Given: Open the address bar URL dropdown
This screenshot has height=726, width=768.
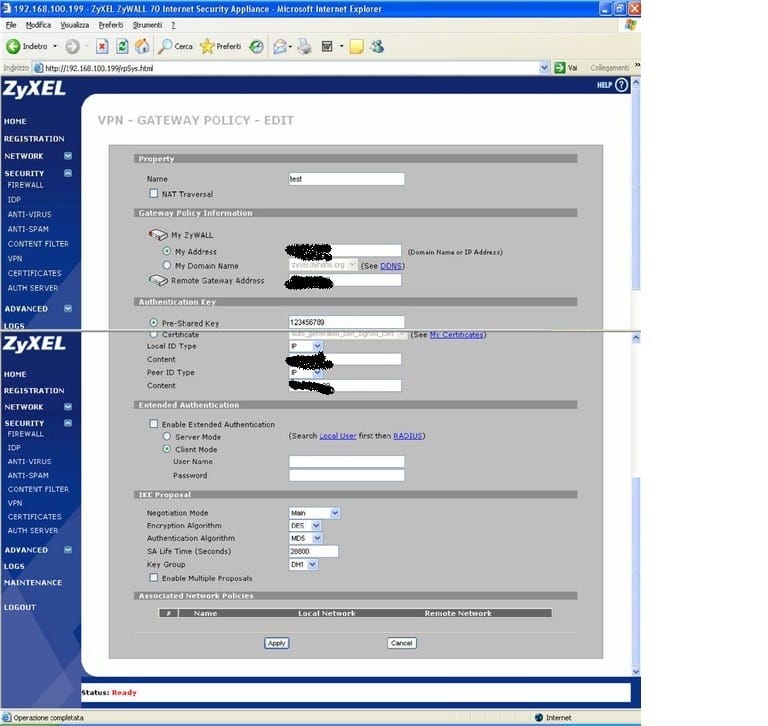Looking at the screenshot, I should click(544, 68).
